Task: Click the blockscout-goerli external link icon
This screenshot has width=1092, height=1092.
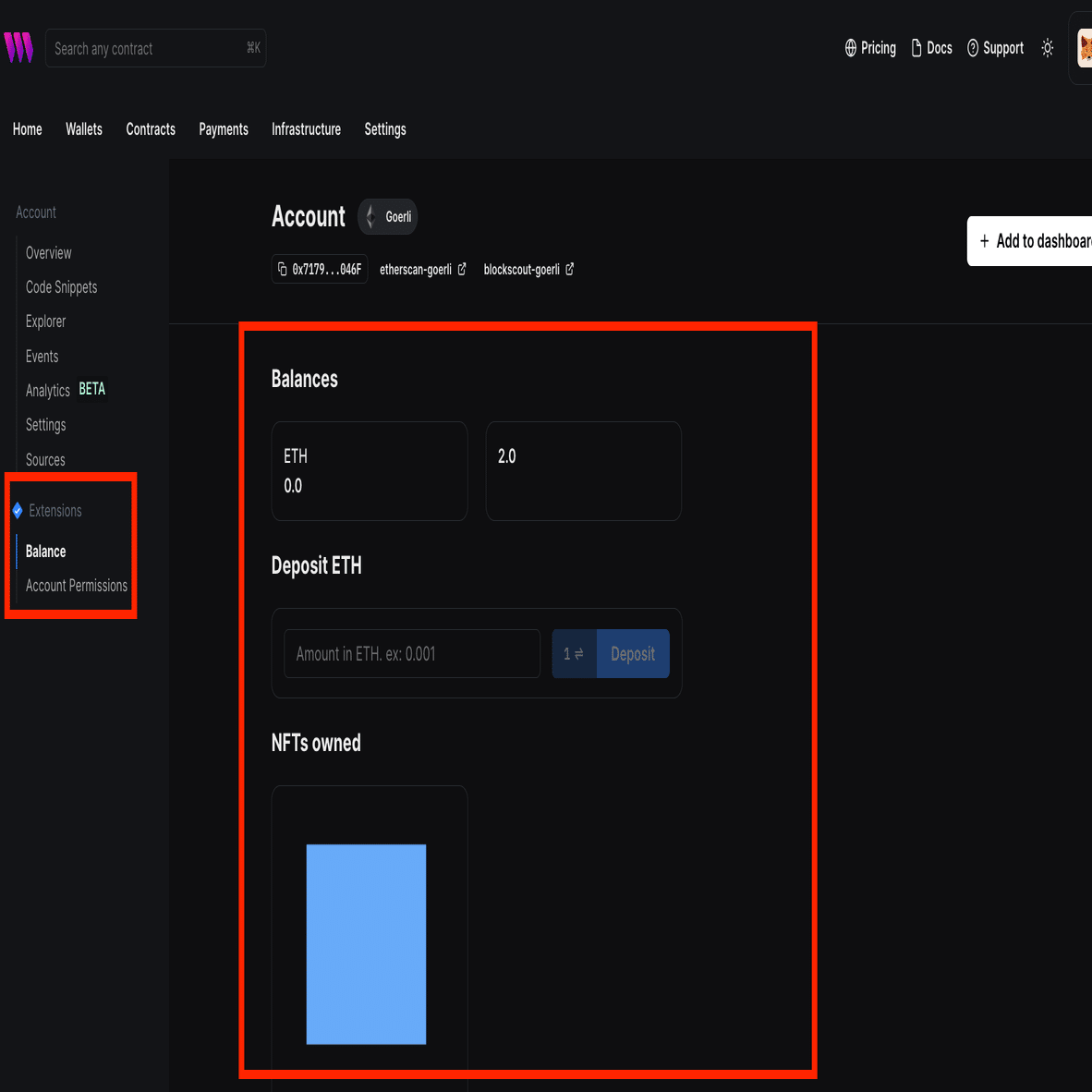Action: point(570,269)
